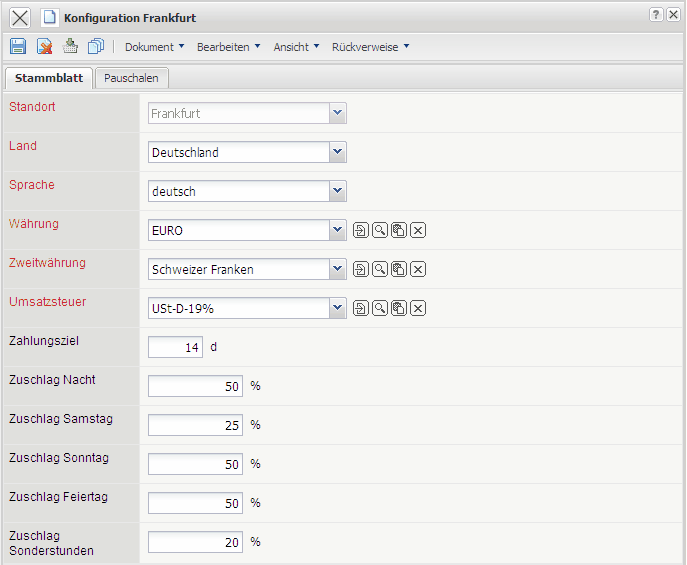Clear the Währung field with its X icon
The width and height of the screenshot is (687, 565).
point(418,230)
